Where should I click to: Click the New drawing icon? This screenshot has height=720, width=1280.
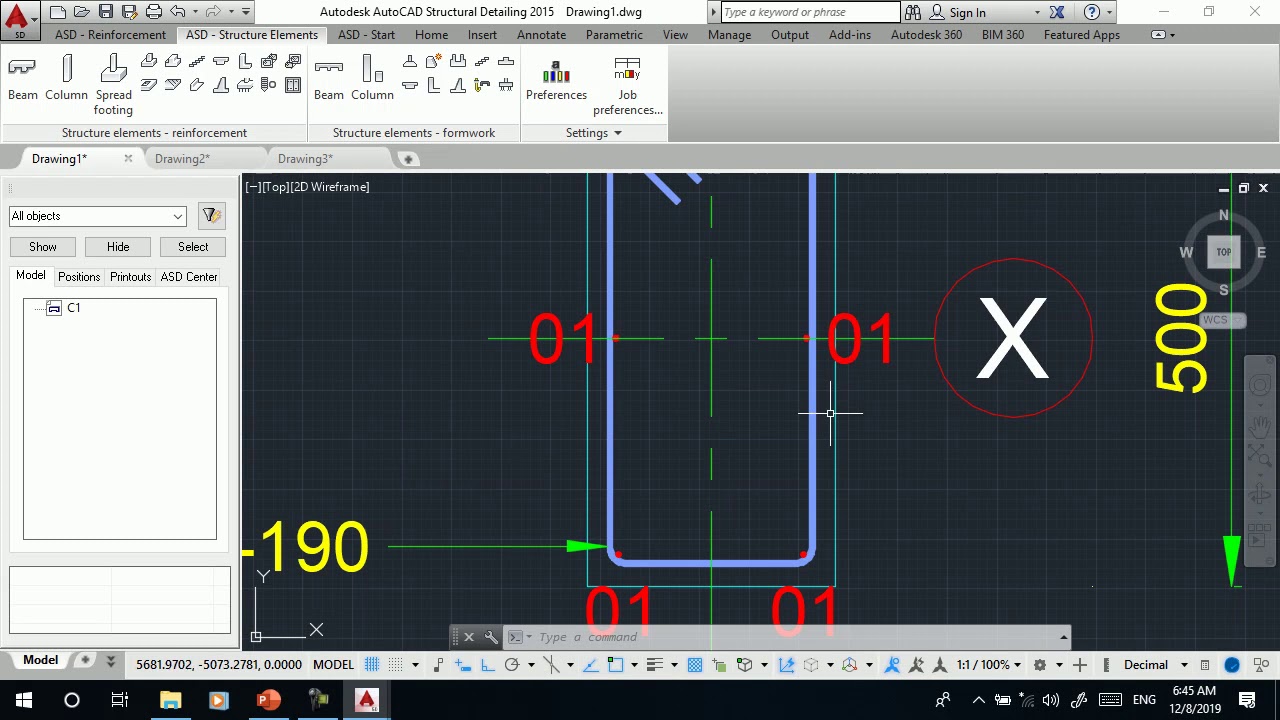pos(58,12)
